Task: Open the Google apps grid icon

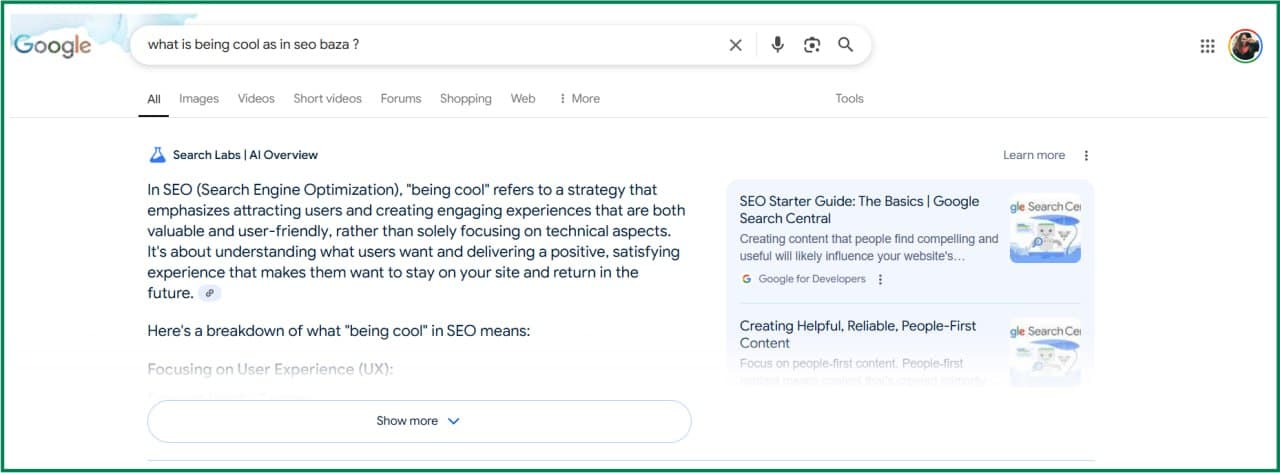Action: [x=1207, y=46]
